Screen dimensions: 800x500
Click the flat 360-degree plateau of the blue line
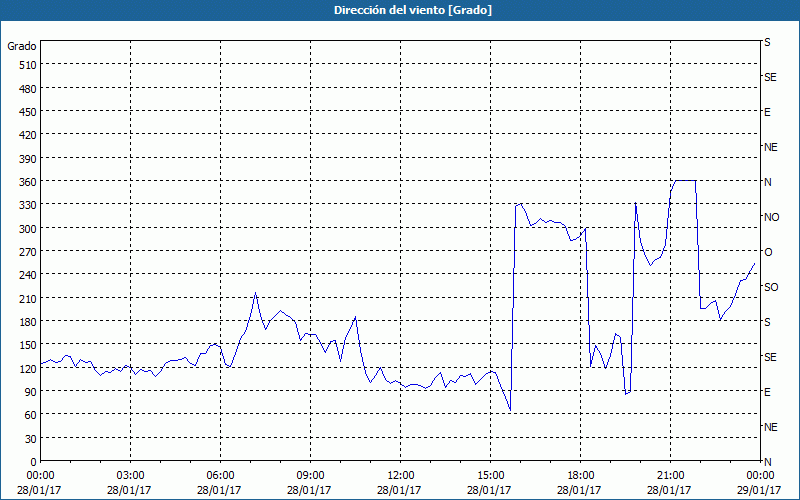tap(685, 181)
